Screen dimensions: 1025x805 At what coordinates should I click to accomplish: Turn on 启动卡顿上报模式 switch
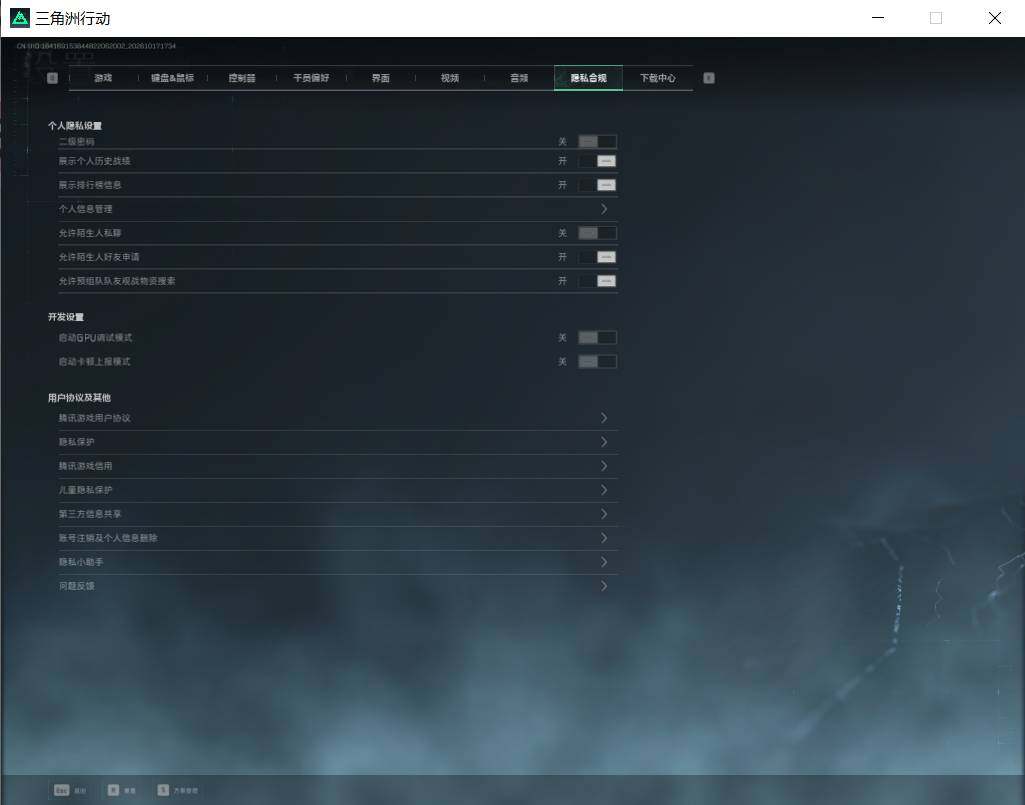point(597,362)
